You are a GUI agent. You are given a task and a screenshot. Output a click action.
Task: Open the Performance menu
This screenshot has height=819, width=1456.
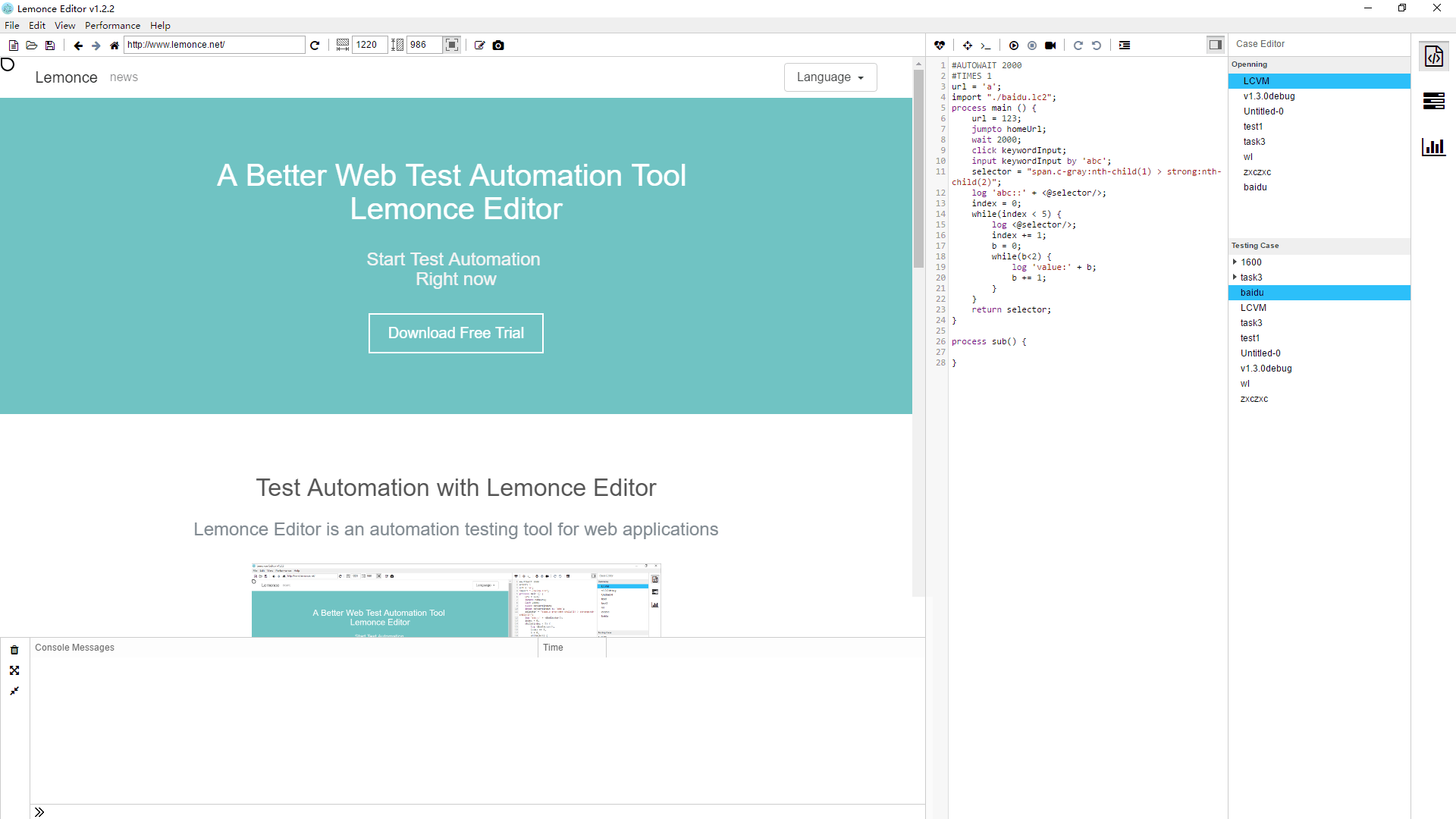112,25
